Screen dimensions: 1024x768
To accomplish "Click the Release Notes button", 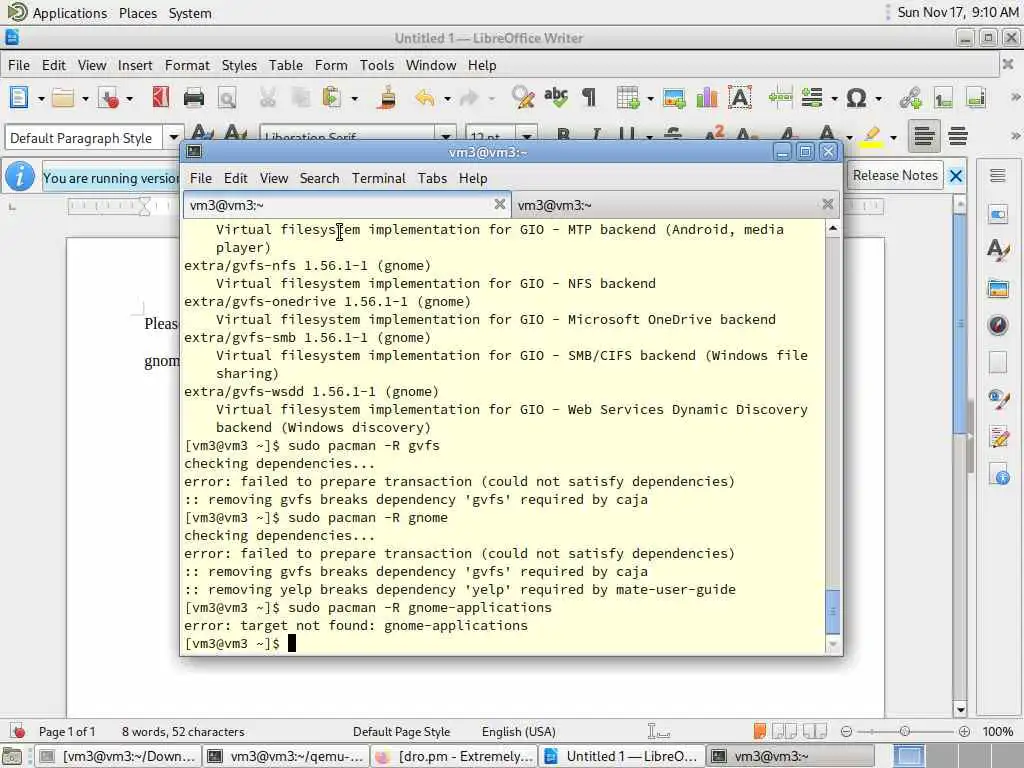I will tap(895, 175).
